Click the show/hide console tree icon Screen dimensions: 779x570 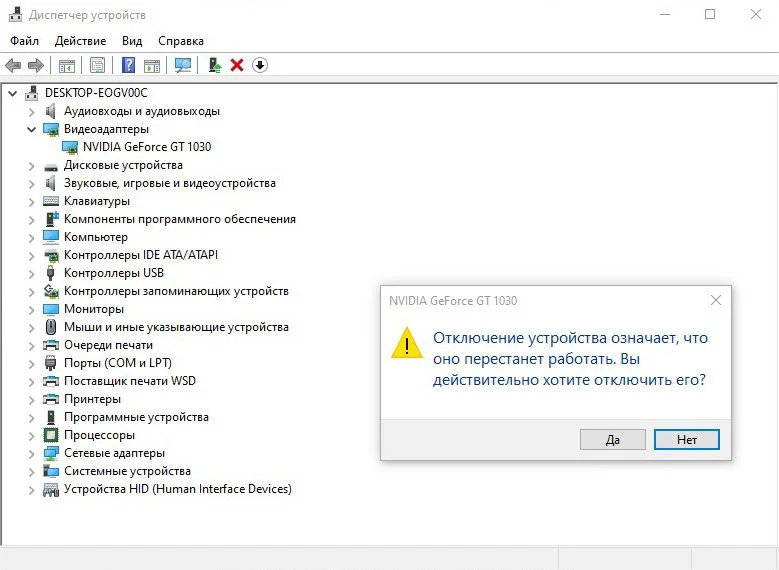point(67,65)
